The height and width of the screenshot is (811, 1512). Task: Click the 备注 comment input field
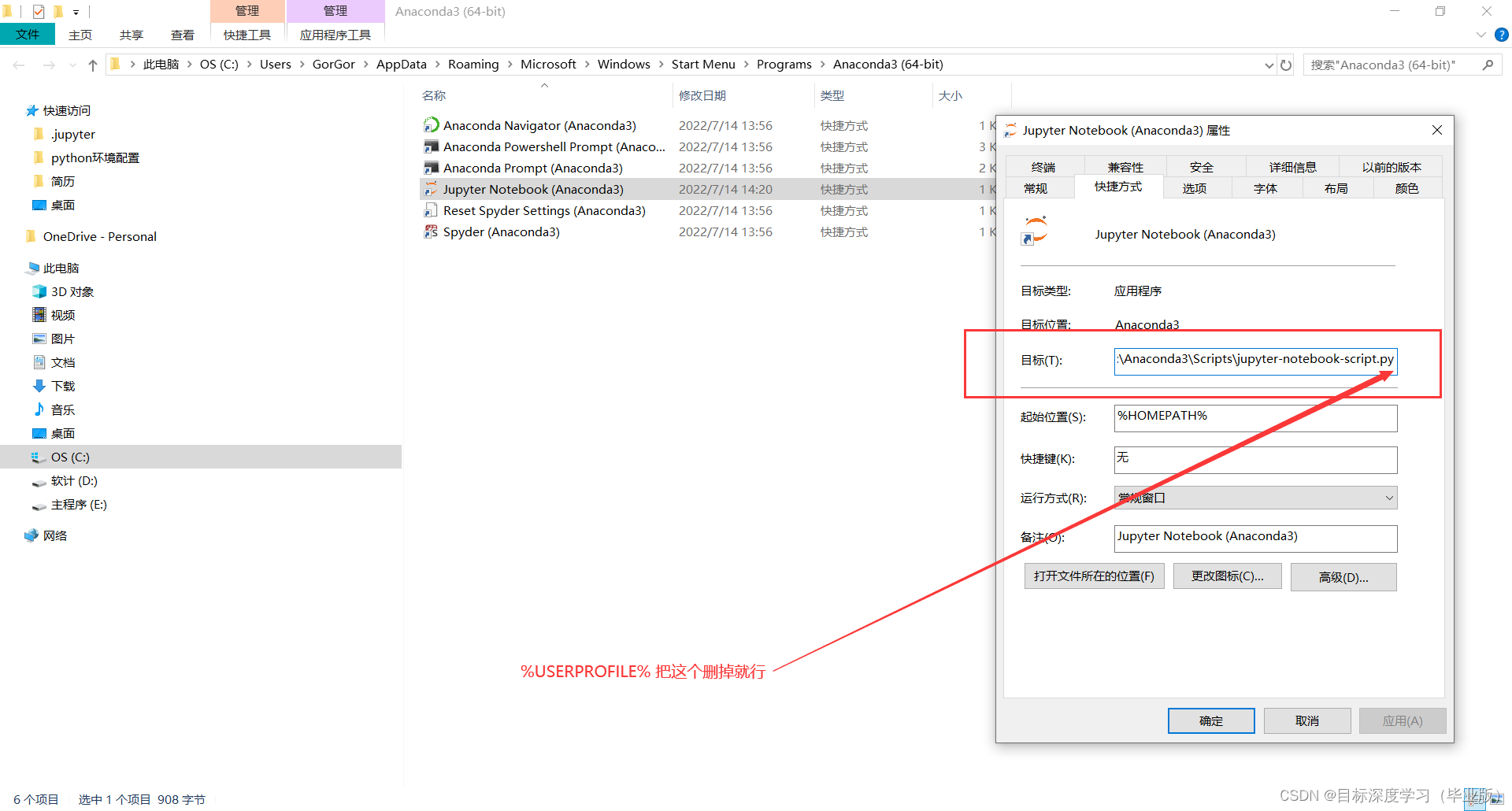(1255, 539)
